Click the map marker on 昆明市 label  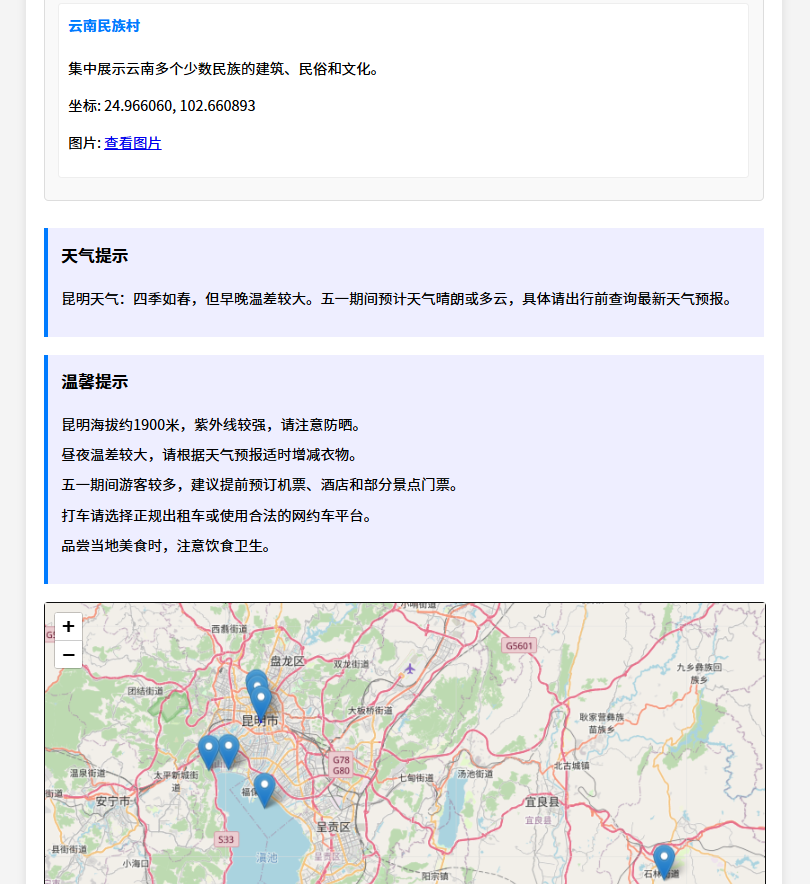coord(261,705)
